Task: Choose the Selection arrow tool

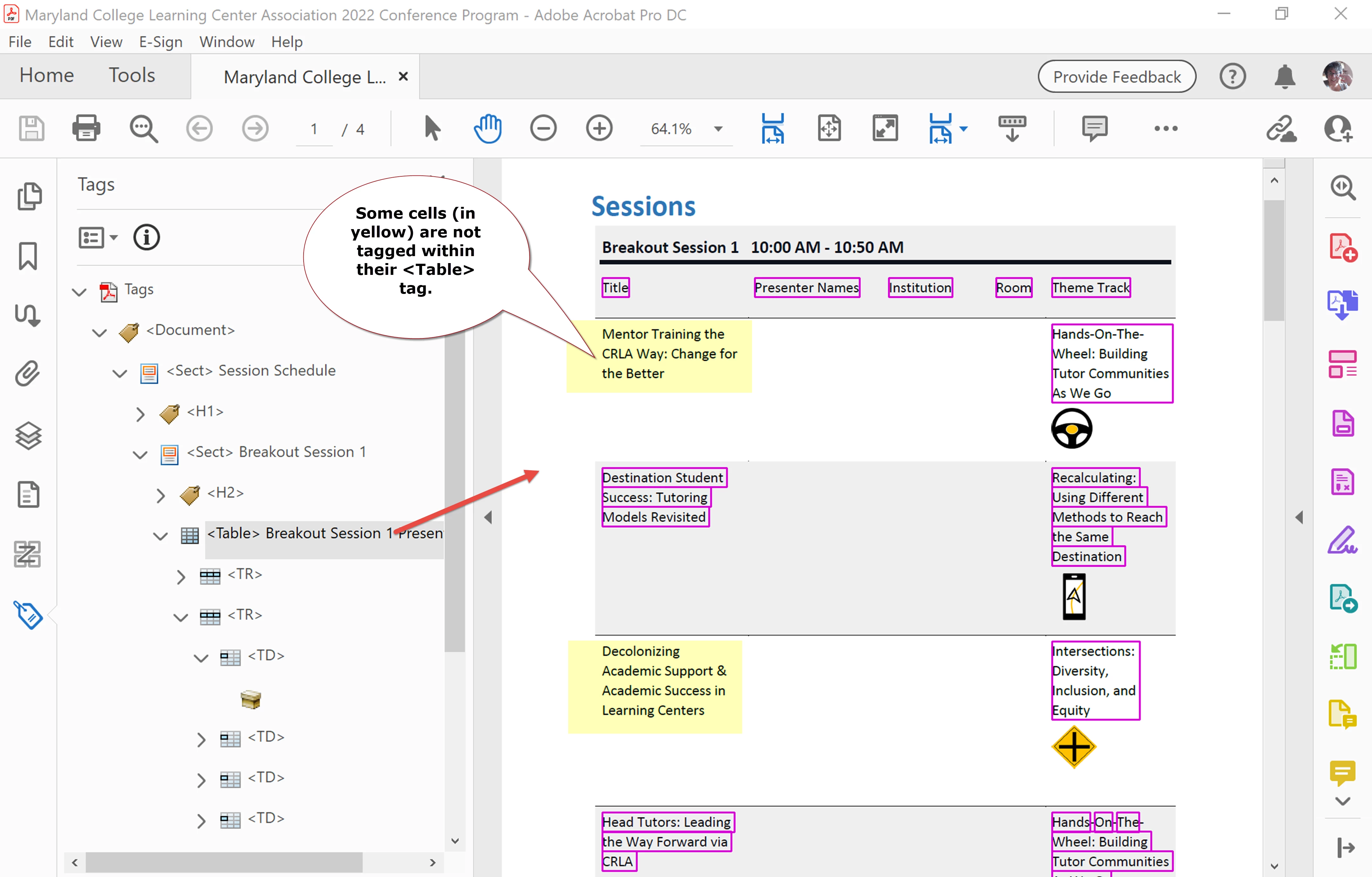Action: point(432,128)
